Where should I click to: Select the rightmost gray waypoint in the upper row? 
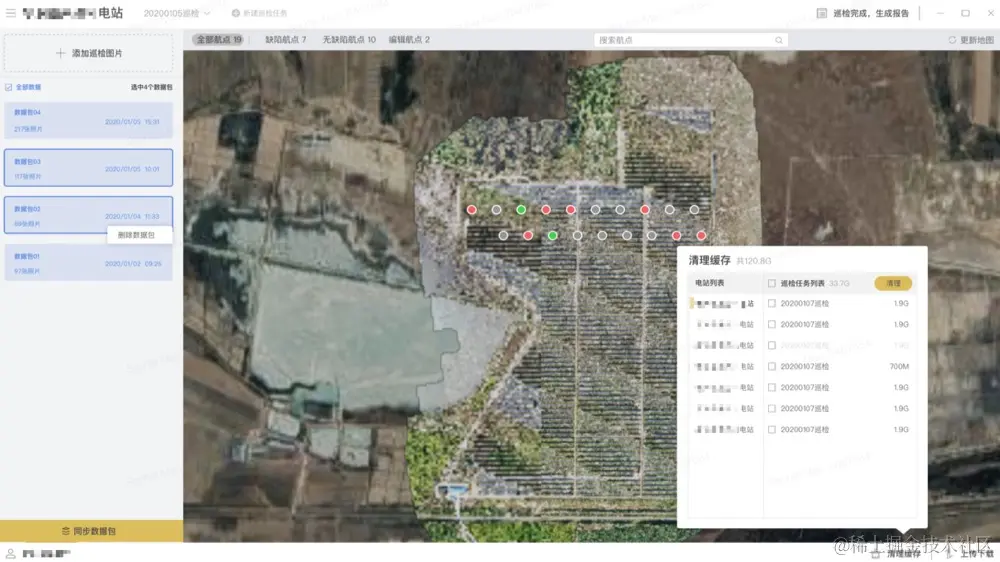(694, 209)
